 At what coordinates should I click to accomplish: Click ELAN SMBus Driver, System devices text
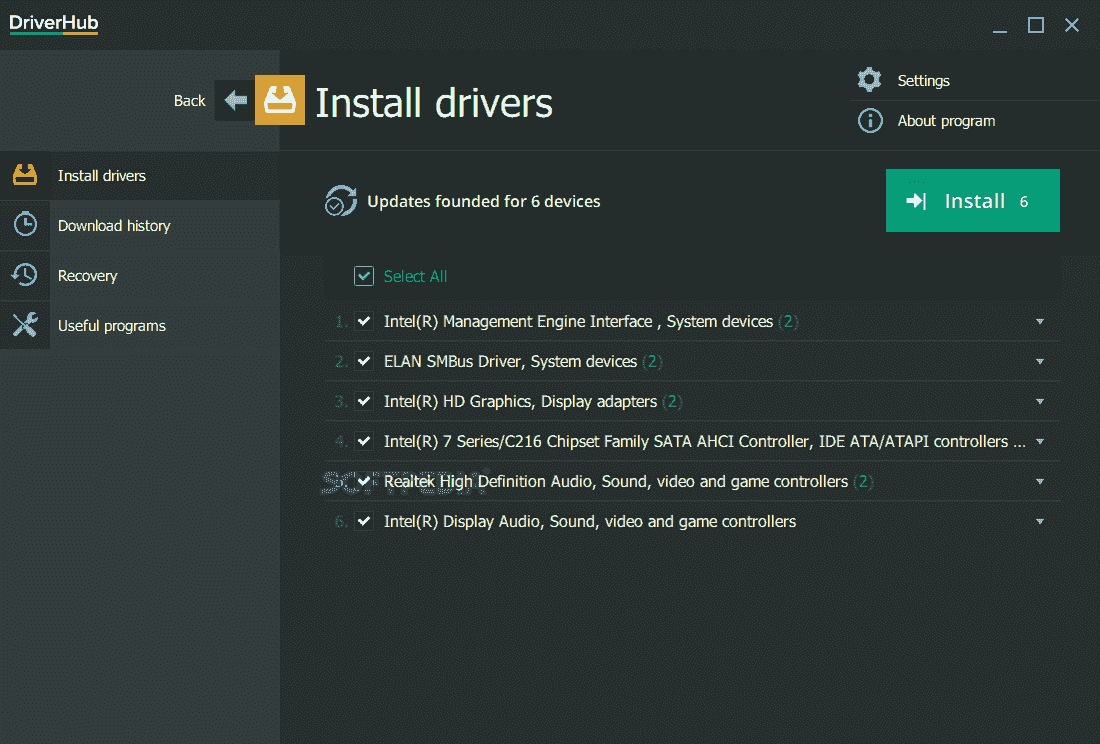click(510, 361)
